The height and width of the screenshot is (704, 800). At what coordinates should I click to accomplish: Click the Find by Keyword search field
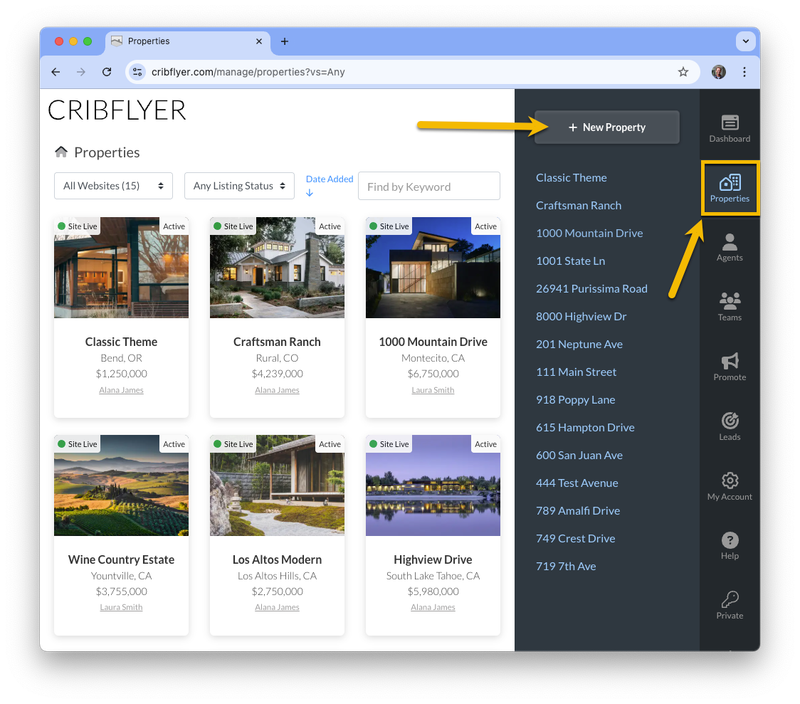[429, 186]
